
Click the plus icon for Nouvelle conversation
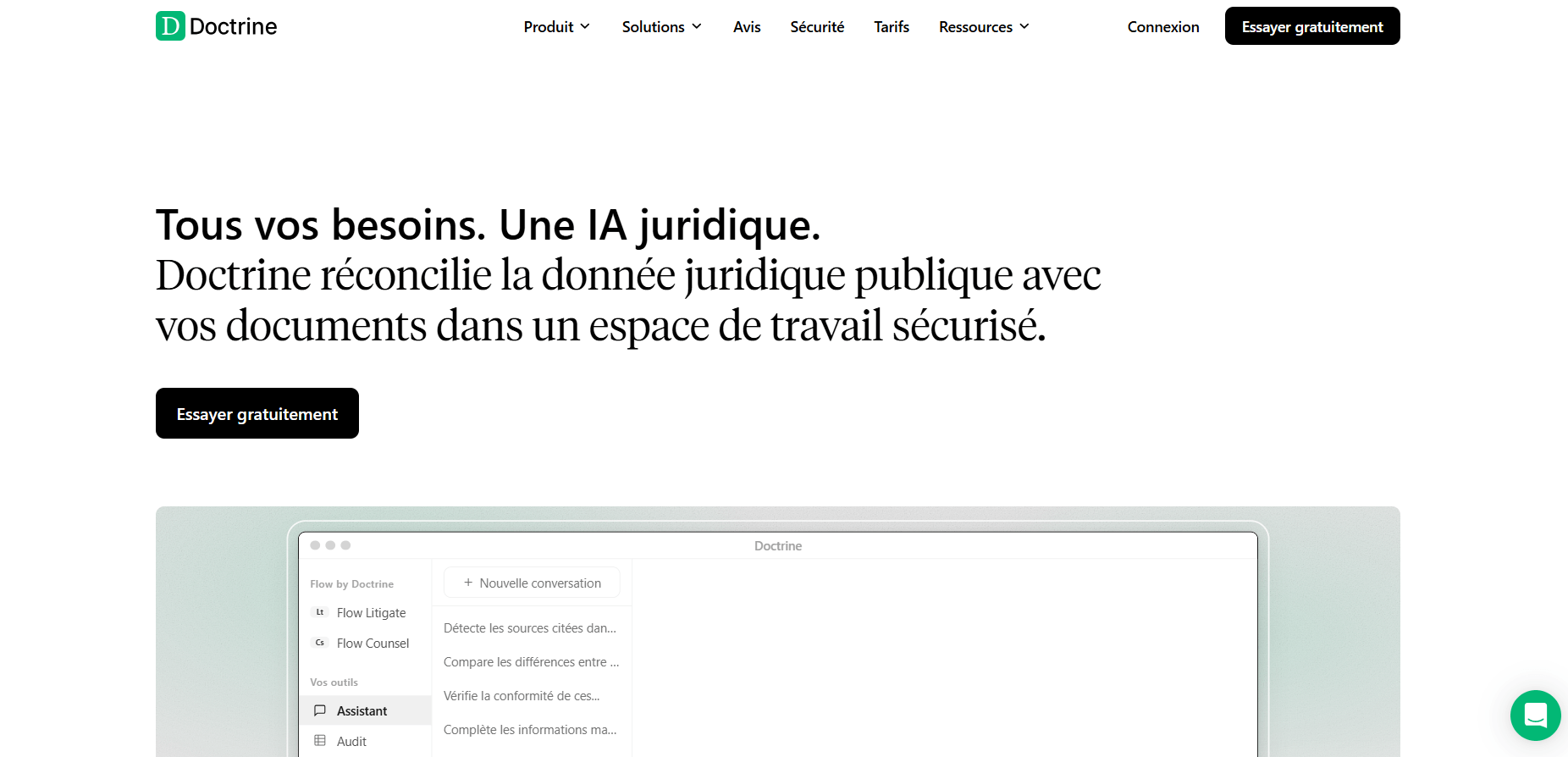tap(468, 583)
